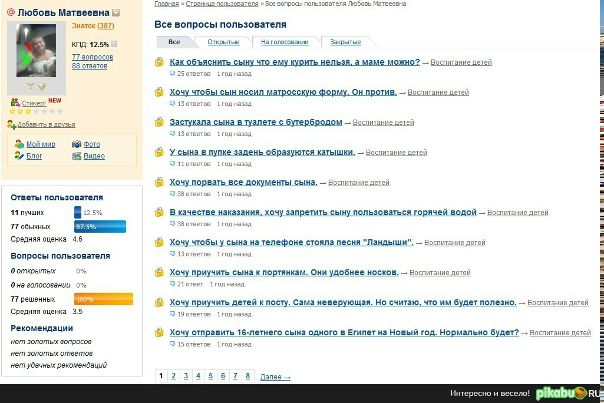Open the Видео icon in profile panel
Screen dimensions: 604x403
pos(76,156)
